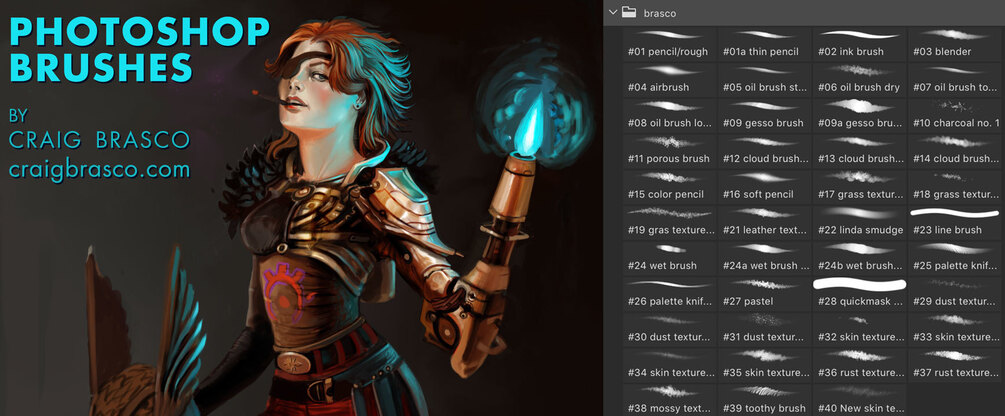
Task: Select the #18 grass texture brush
Action: click(955, 187)
